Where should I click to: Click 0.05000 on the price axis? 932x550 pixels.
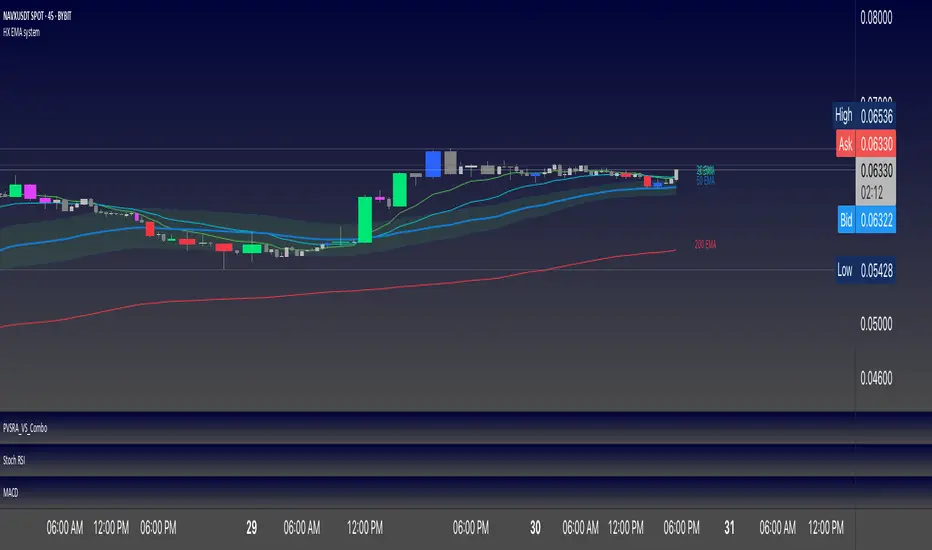[x=876, y=324]
